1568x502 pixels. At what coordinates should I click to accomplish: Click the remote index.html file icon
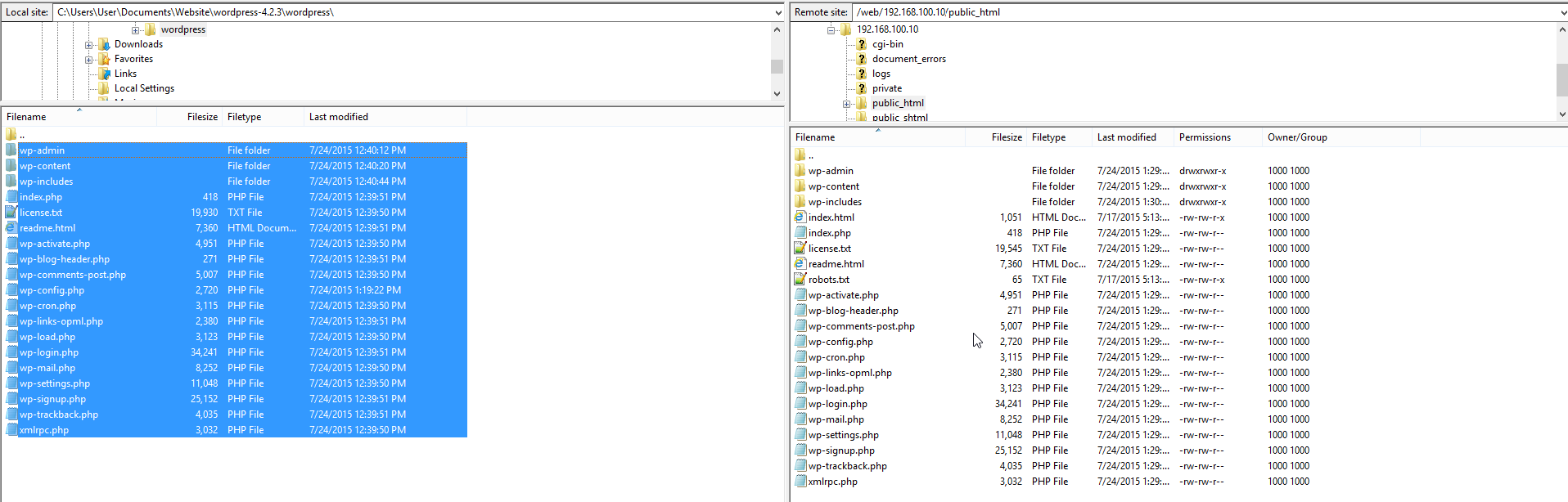click(800, 217)
